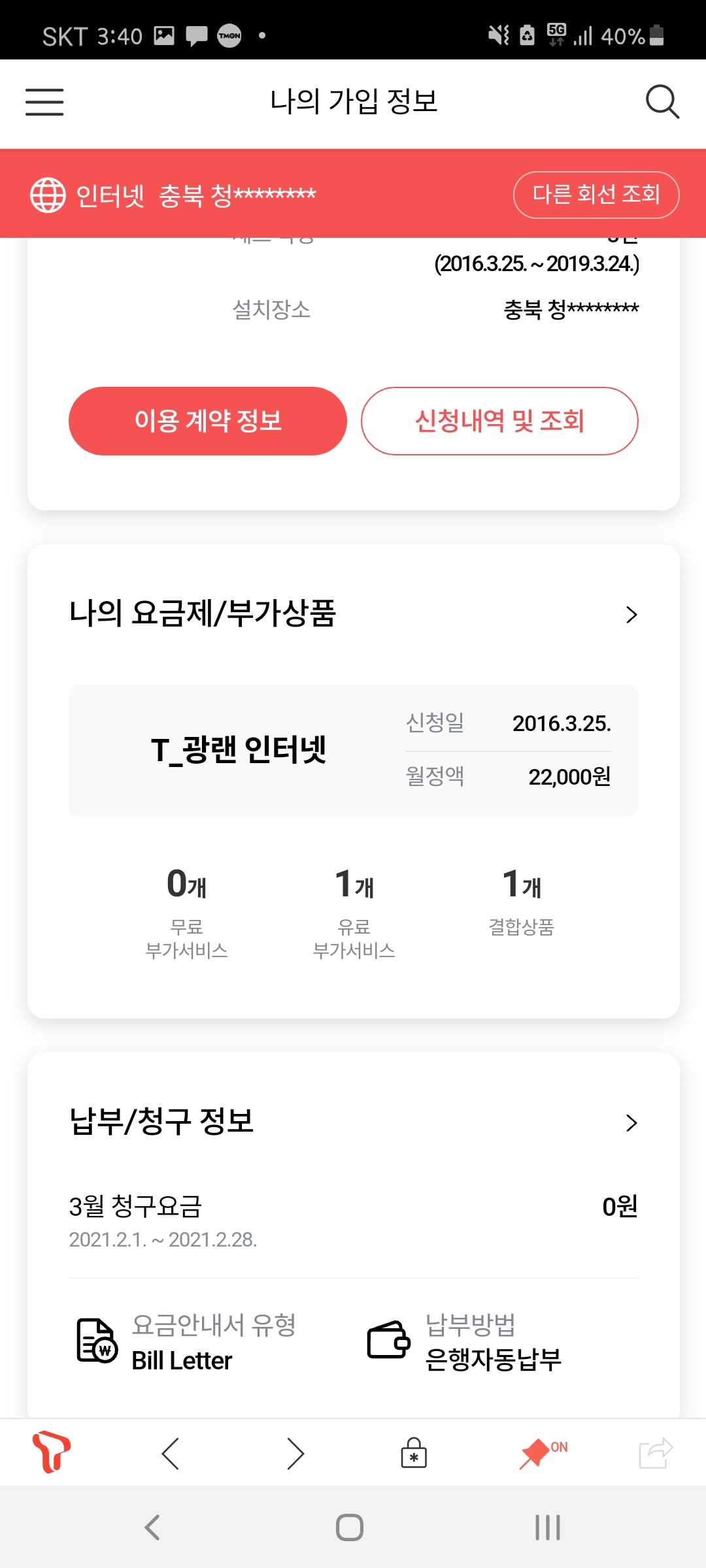Go to T world home logo
The width and height of the screenshot is (706, 1568).
coord(51,1452)
